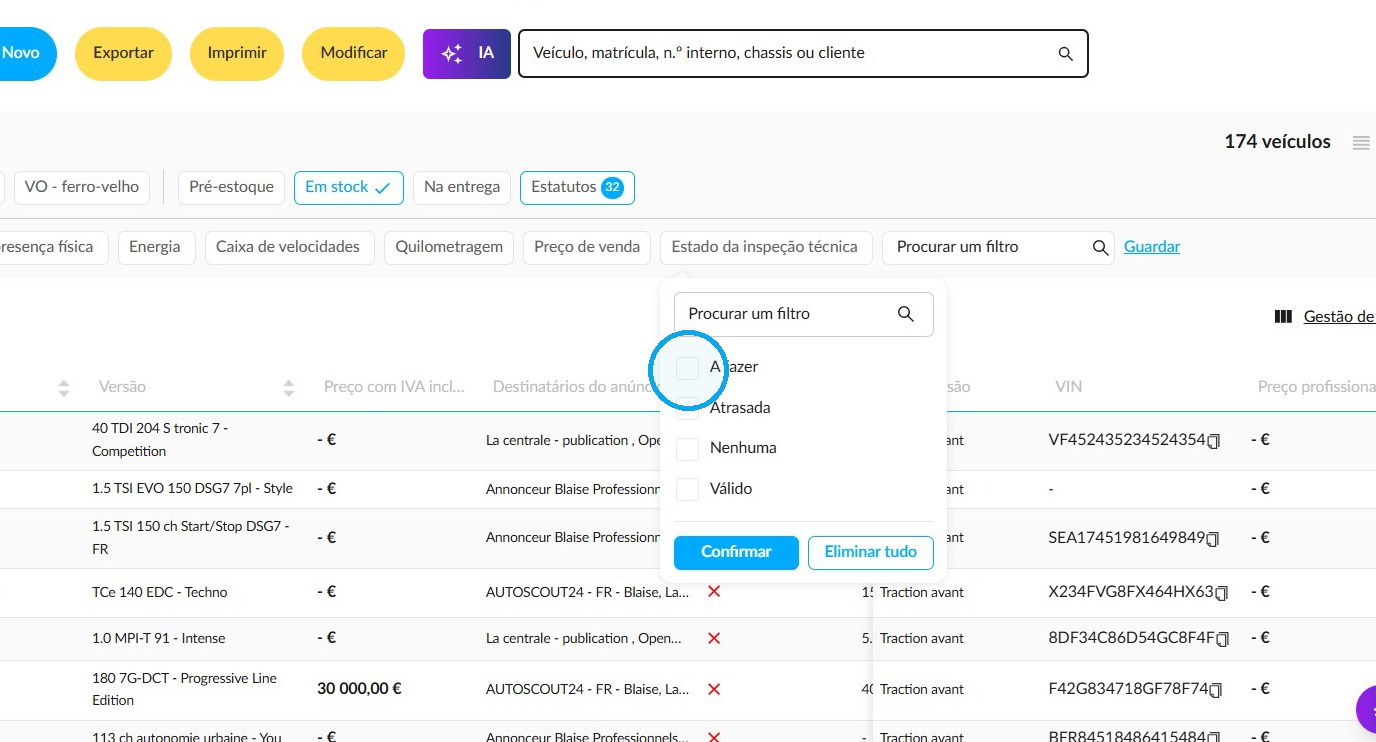Collapse the Estado da inspeção técnica filter
The image size is (1376, 742).
point(765,248)
